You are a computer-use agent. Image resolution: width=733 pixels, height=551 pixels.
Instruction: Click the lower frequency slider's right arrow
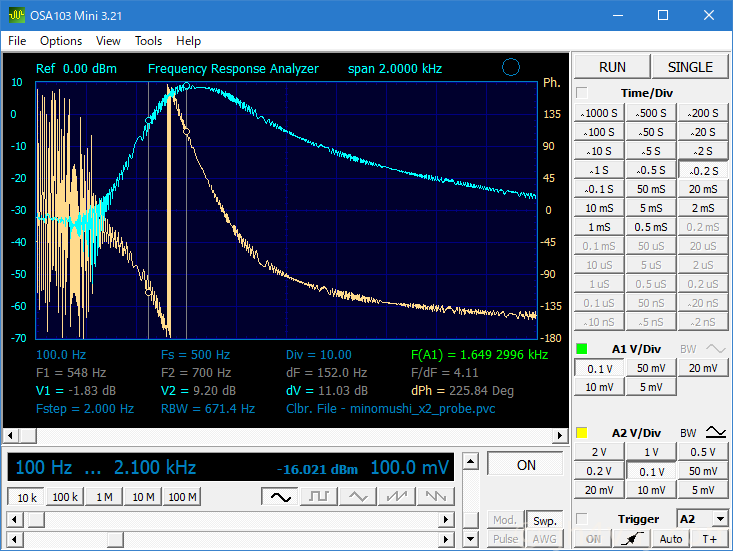click(446, 539)
